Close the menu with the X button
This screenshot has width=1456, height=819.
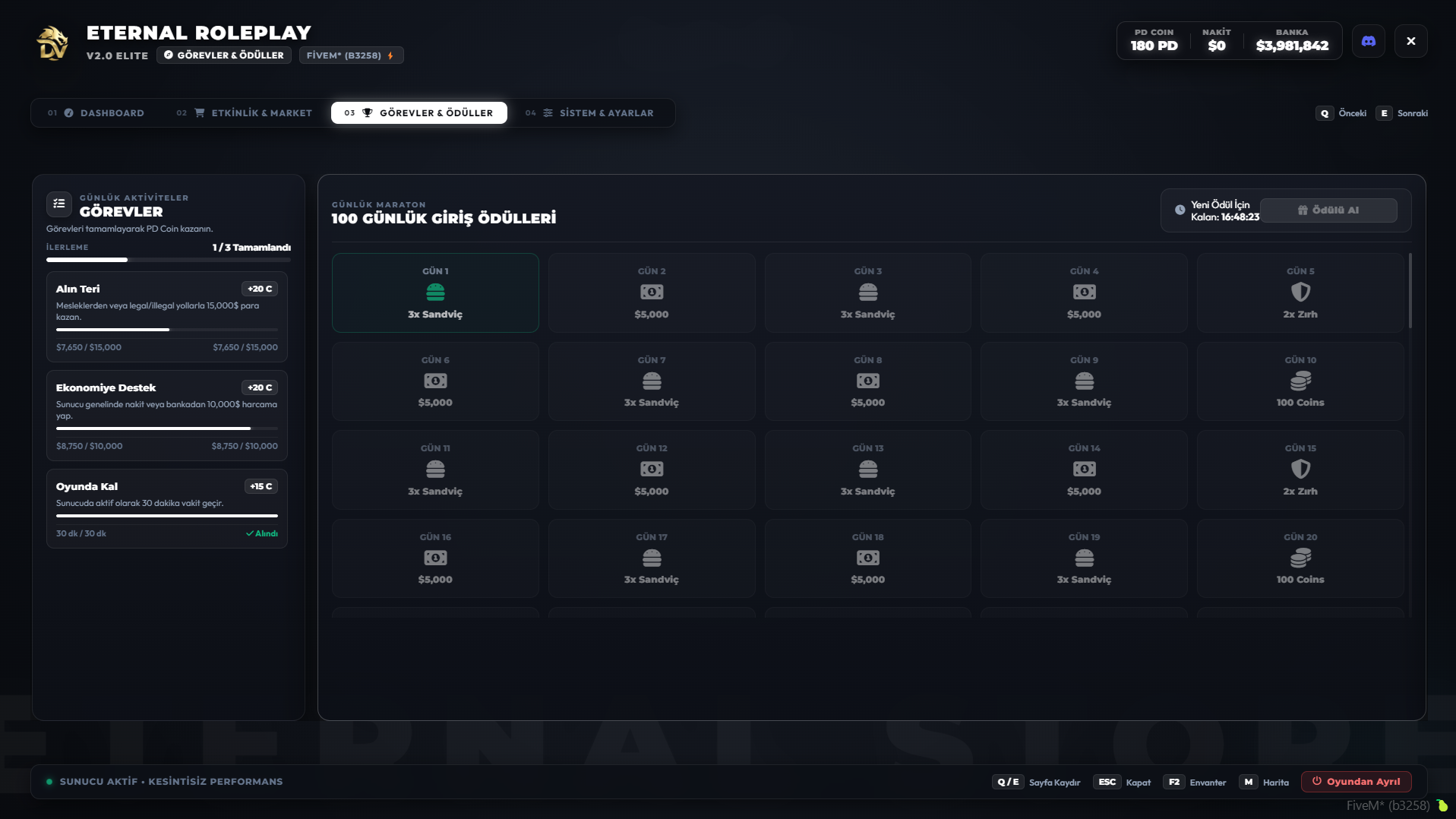point(1410,41)
